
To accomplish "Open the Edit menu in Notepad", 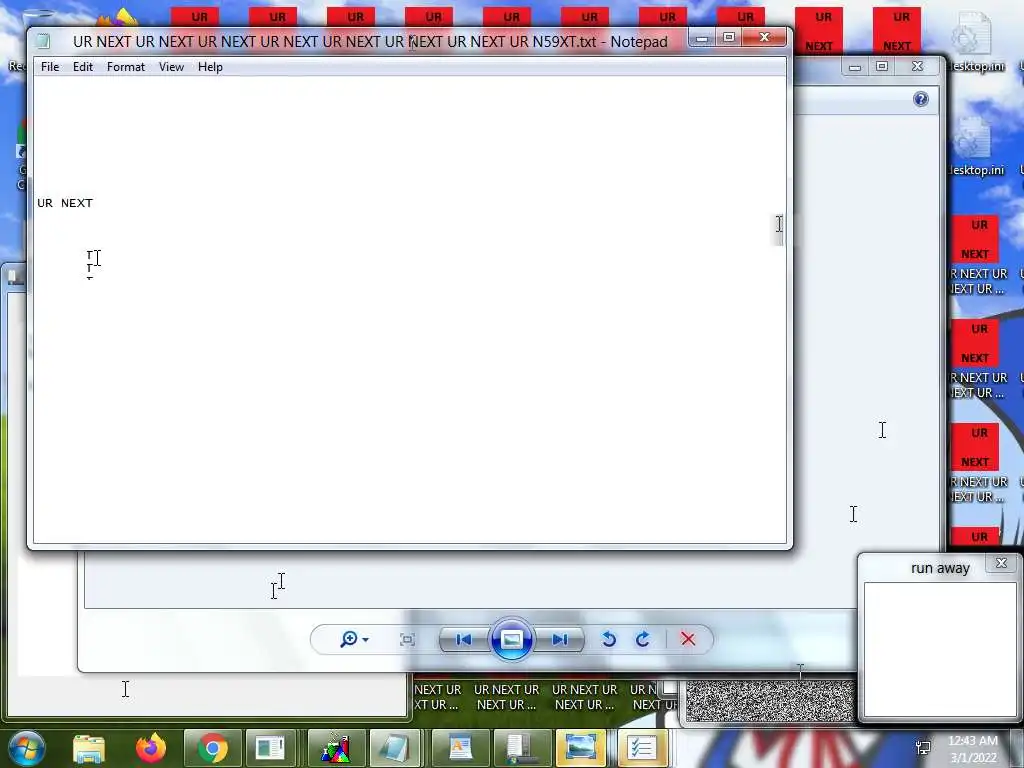I will [x=82, y=67].
